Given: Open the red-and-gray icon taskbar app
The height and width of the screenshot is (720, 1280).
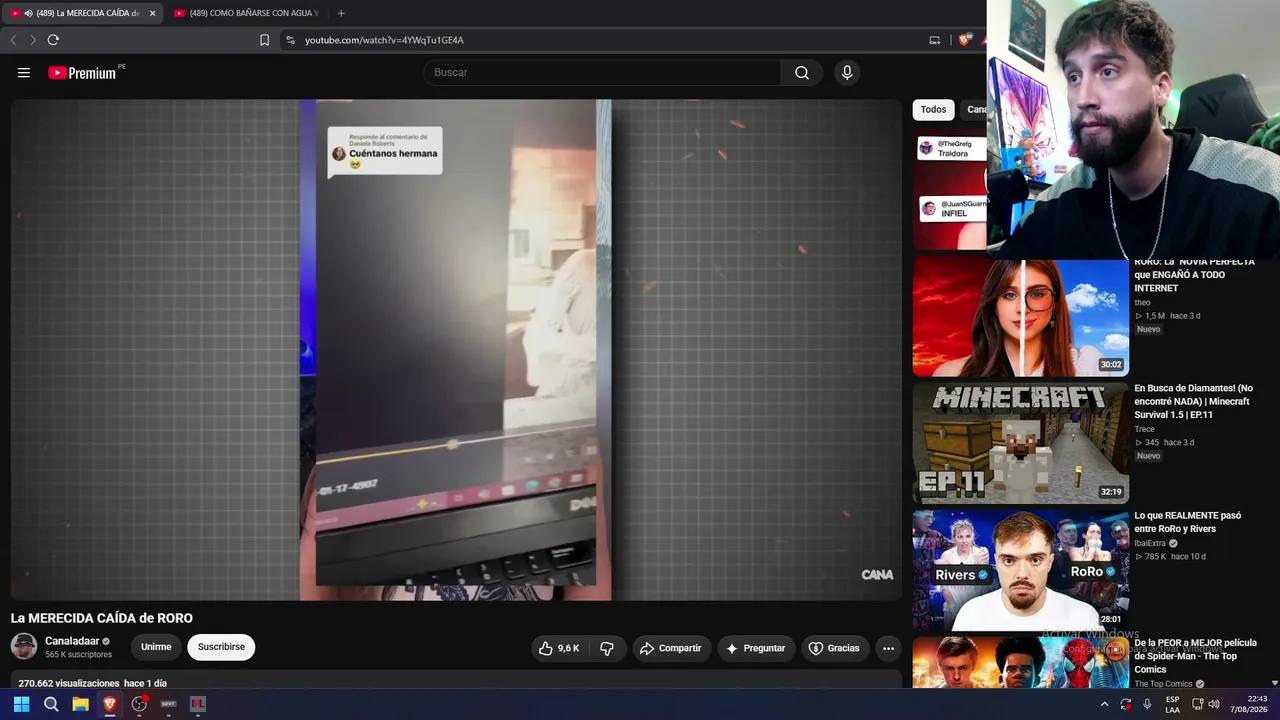Looking at the screenshot, I should point(198,704).
